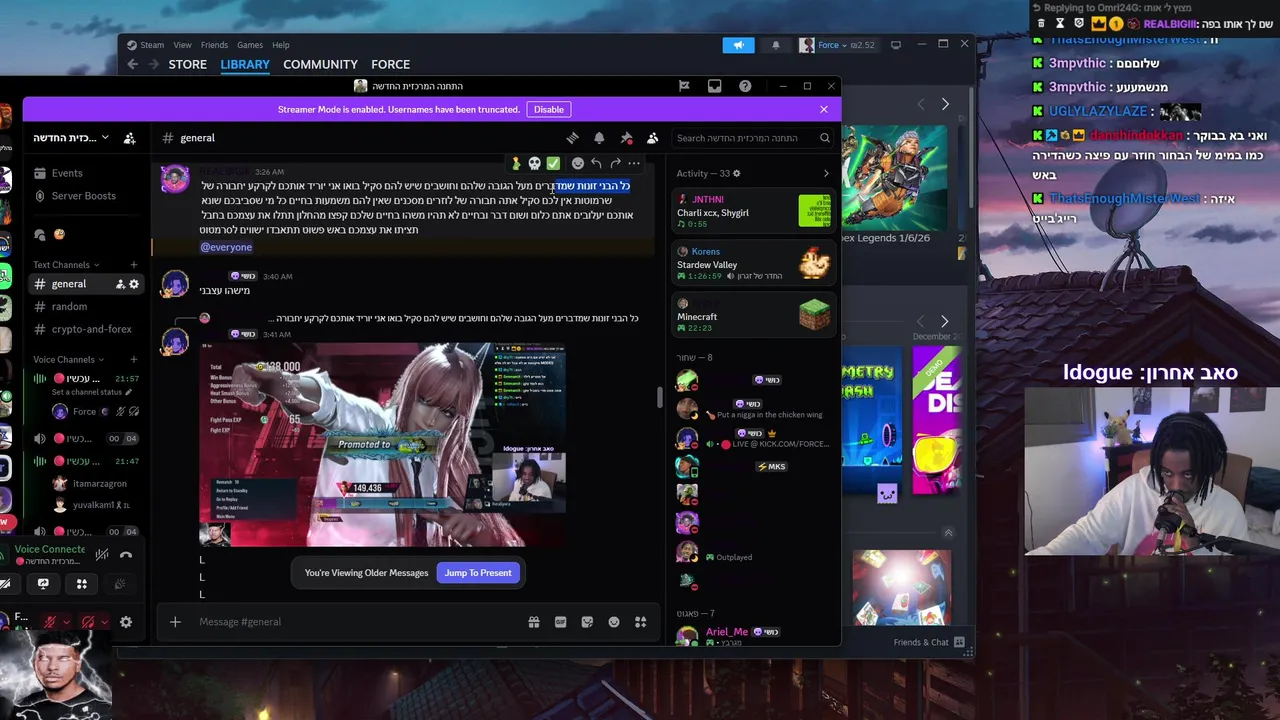The height and width of the screenshot is (720, 1280).
Task: Add green checkmark reaction to message
Action: [x=553, y=163]
